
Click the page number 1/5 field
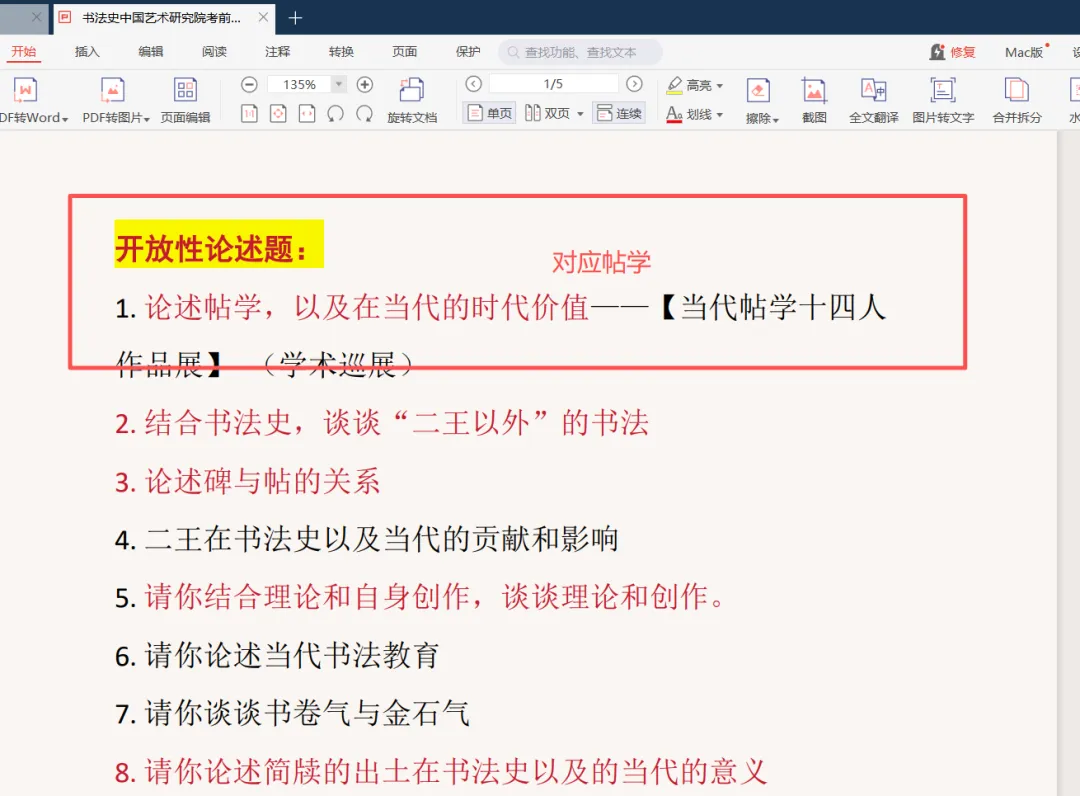tap(553, 84)
